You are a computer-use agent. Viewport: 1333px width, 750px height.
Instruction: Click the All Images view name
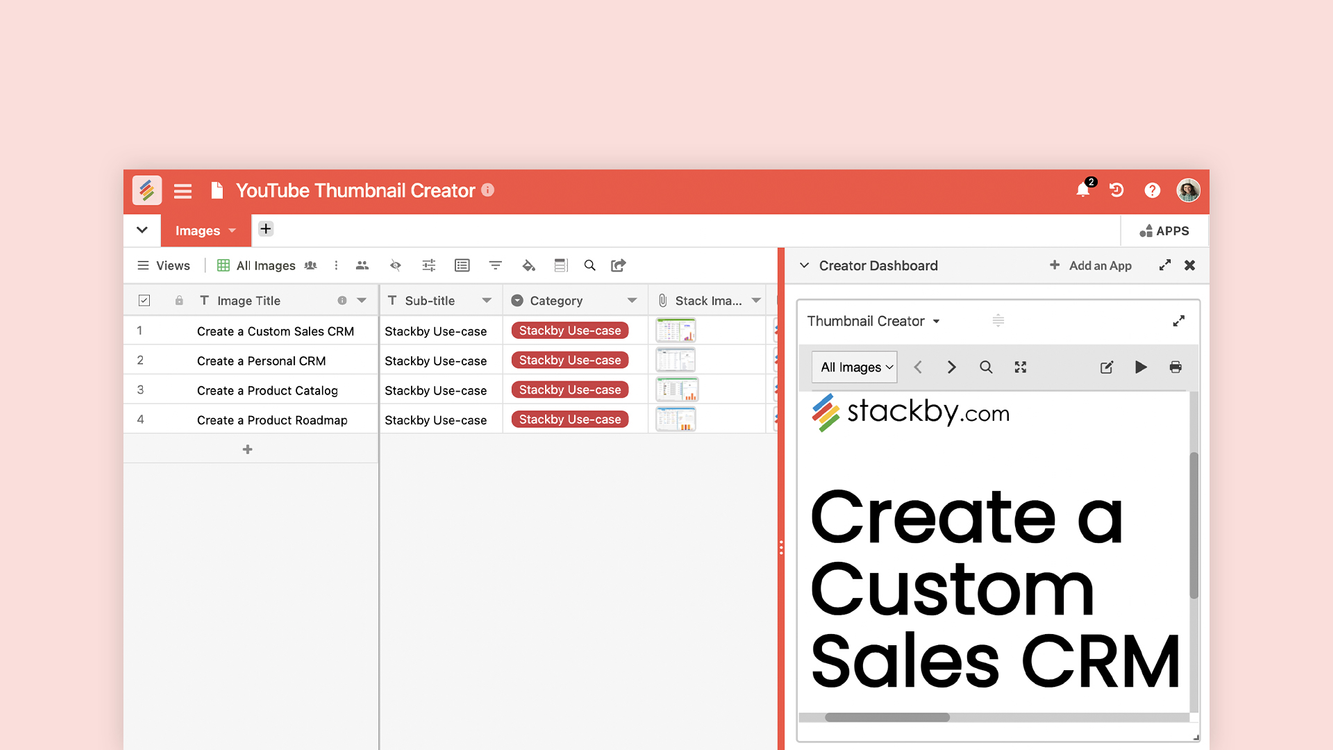point(266,266)
